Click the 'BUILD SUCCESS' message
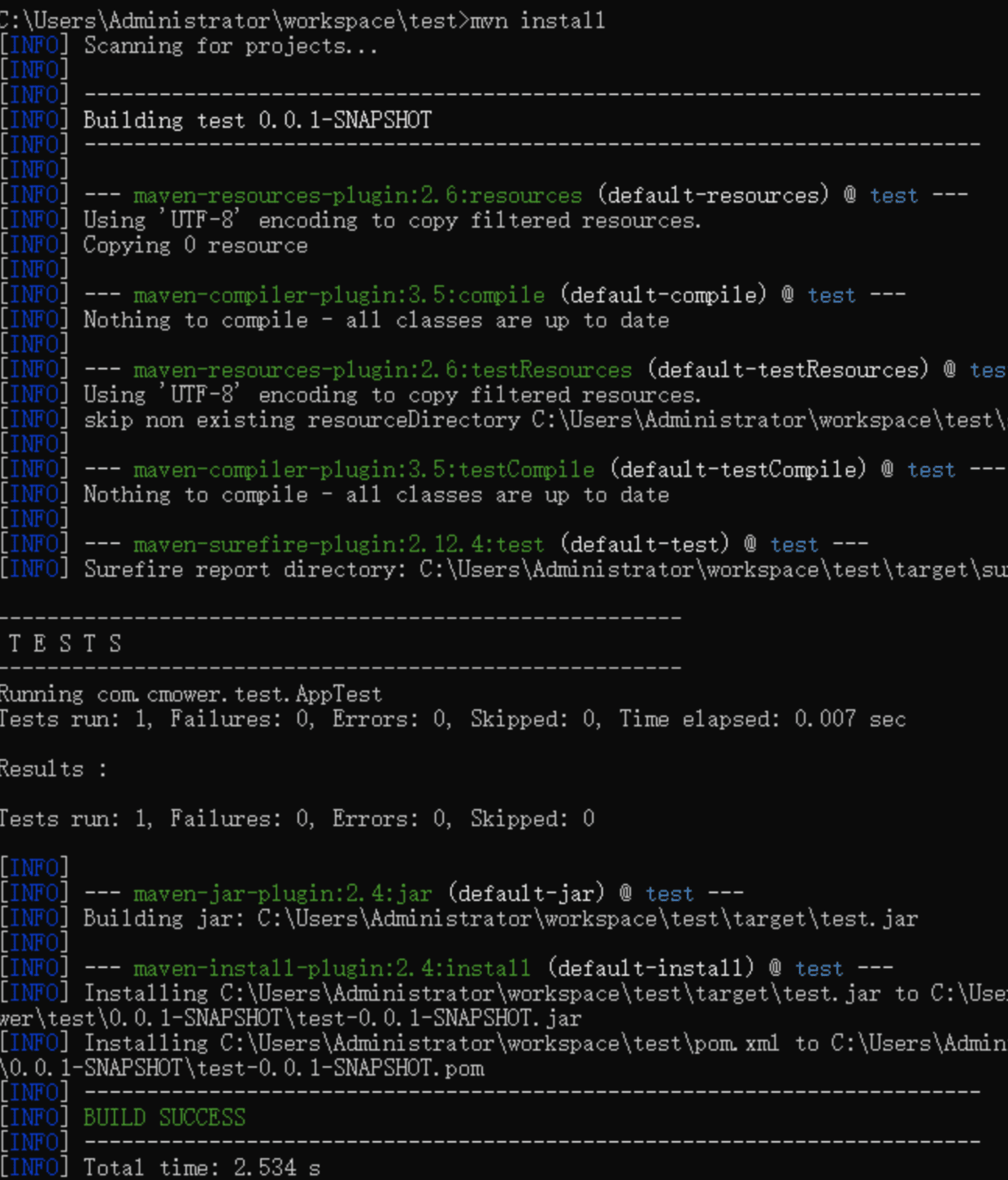1008x1180 pixels. tap(164, 1117)
